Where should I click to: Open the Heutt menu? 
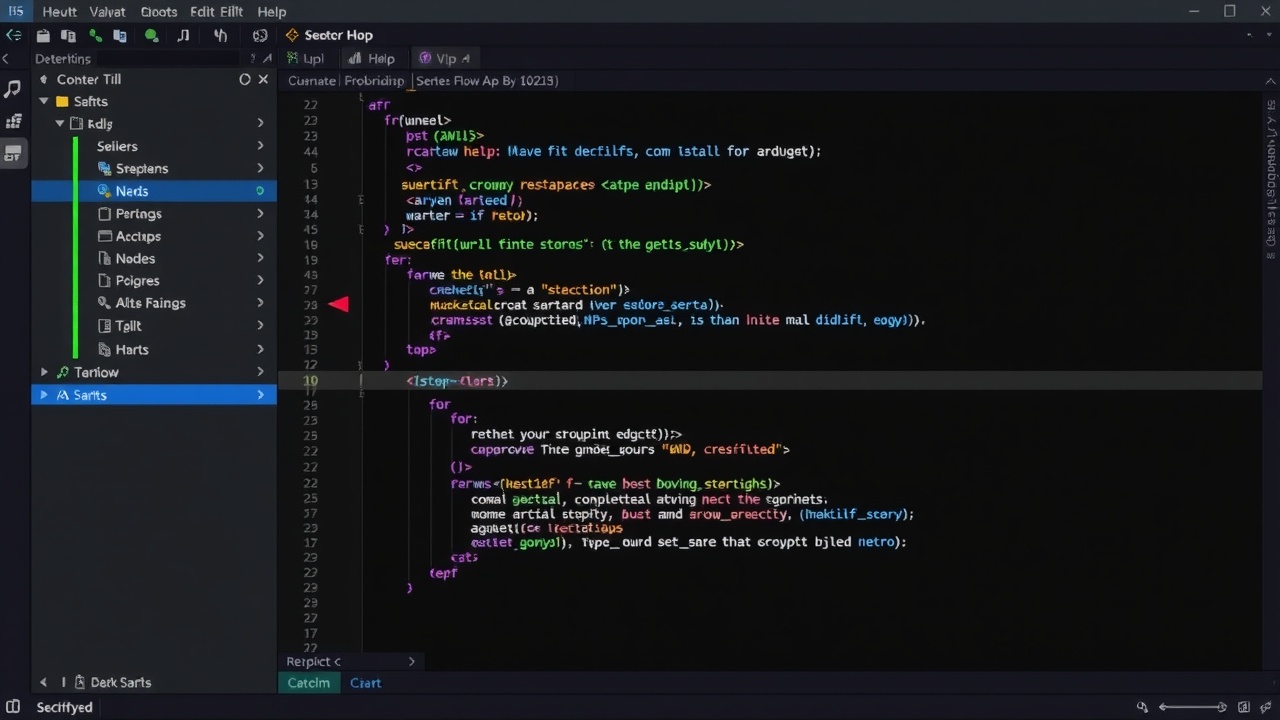pyautogui.click(x=60, y=12)
